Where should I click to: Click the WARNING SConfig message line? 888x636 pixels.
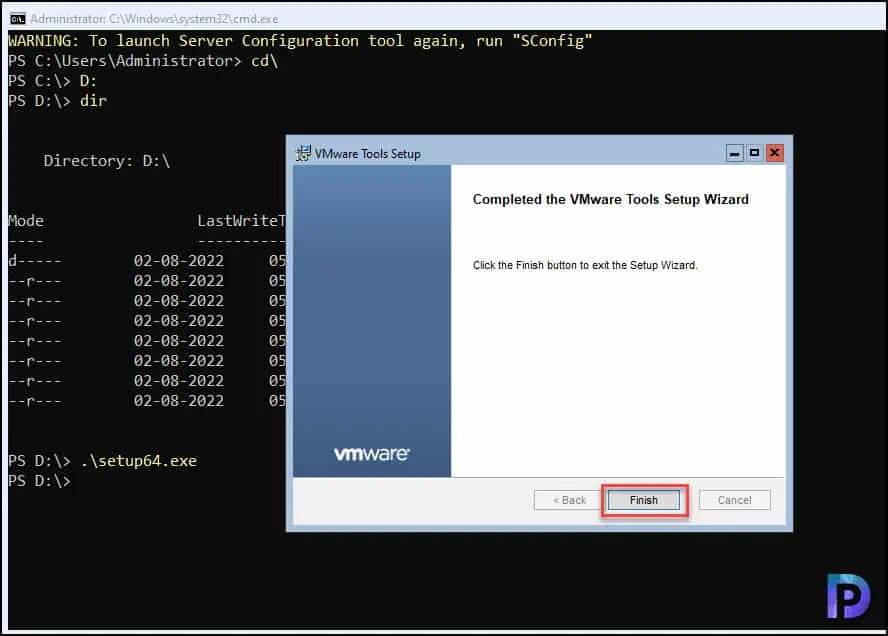[300, 41]
